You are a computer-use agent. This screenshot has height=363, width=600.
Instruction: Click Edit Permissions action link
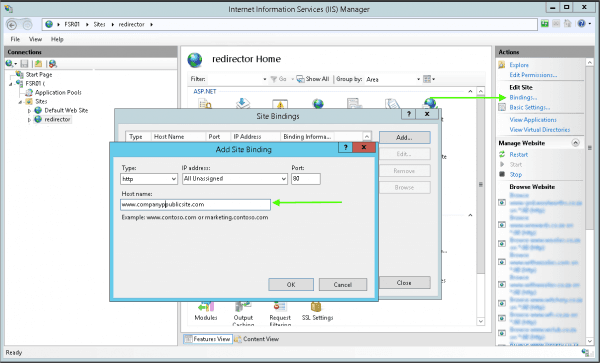click(533, 75)
